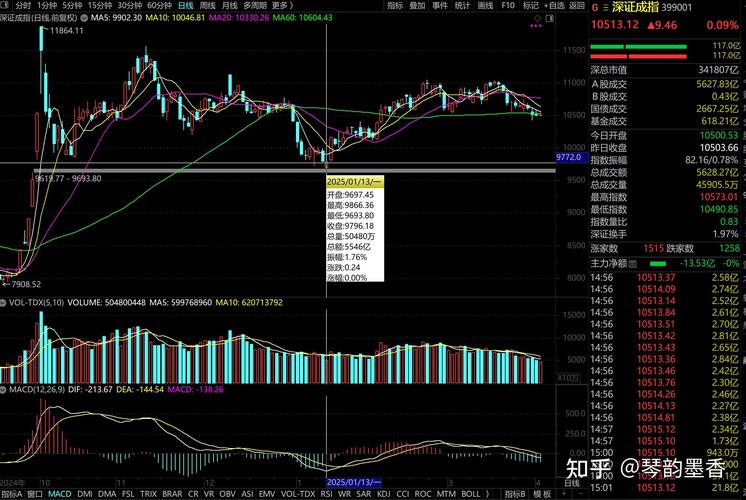The height and width of the screenshot is (500, 746).
Task: Click the 叠加 overlay tool
Action: [x=417, y=5]
